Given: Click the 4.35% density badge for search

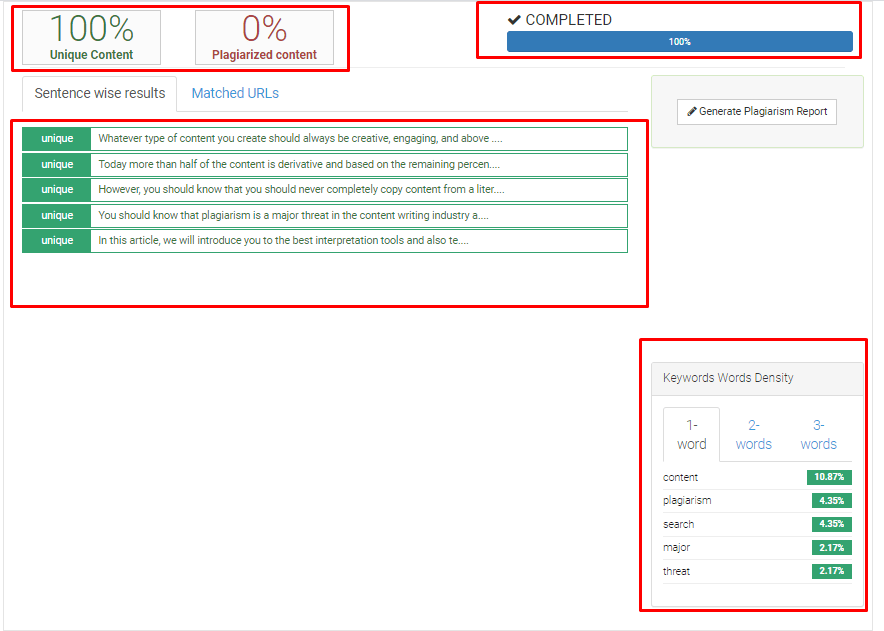Looking at the screenshot, I should click(832, 524).
